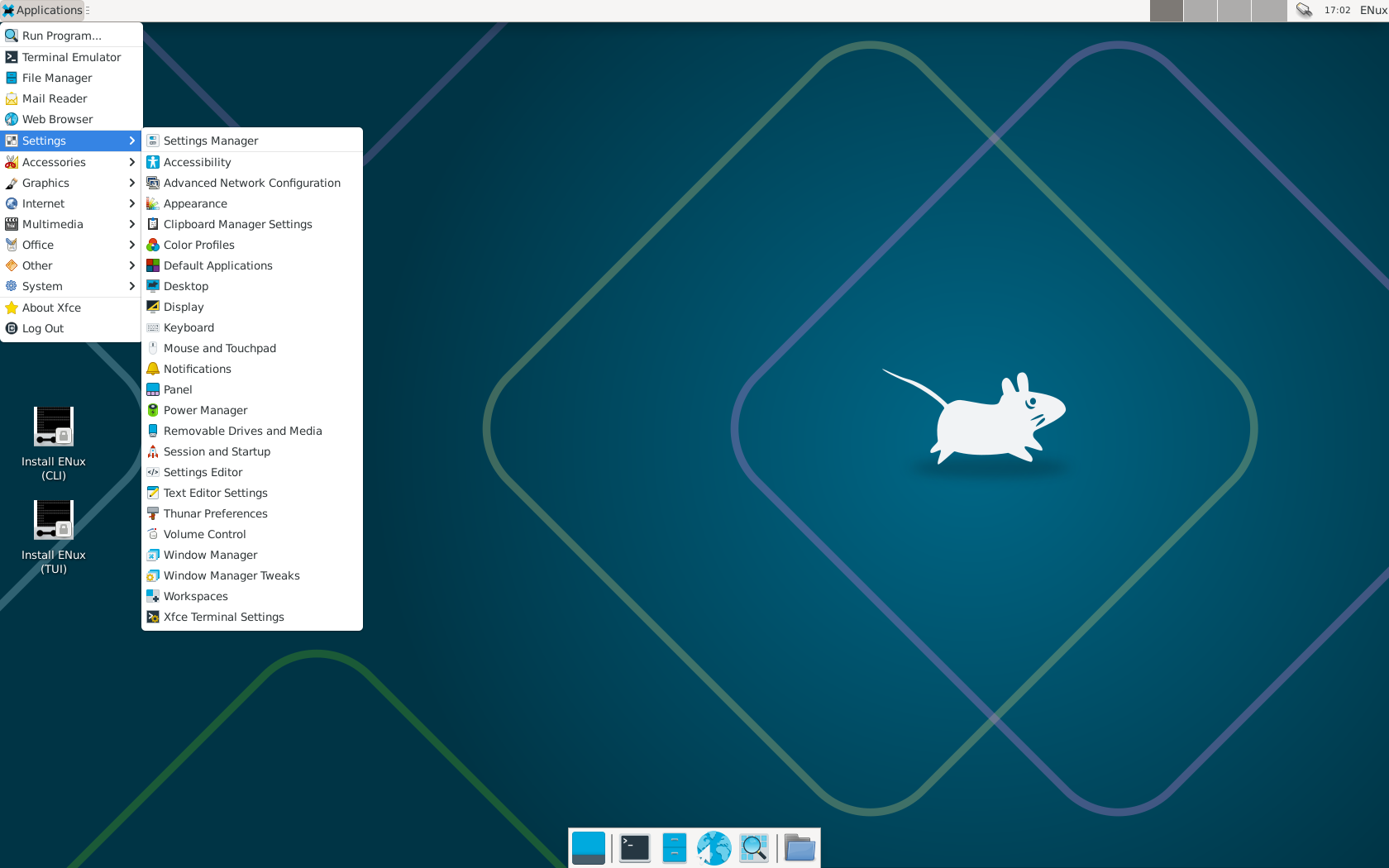Select Log Out from the Applications menu
This screenshot has height=868, width=1389.
coord(71,328)
